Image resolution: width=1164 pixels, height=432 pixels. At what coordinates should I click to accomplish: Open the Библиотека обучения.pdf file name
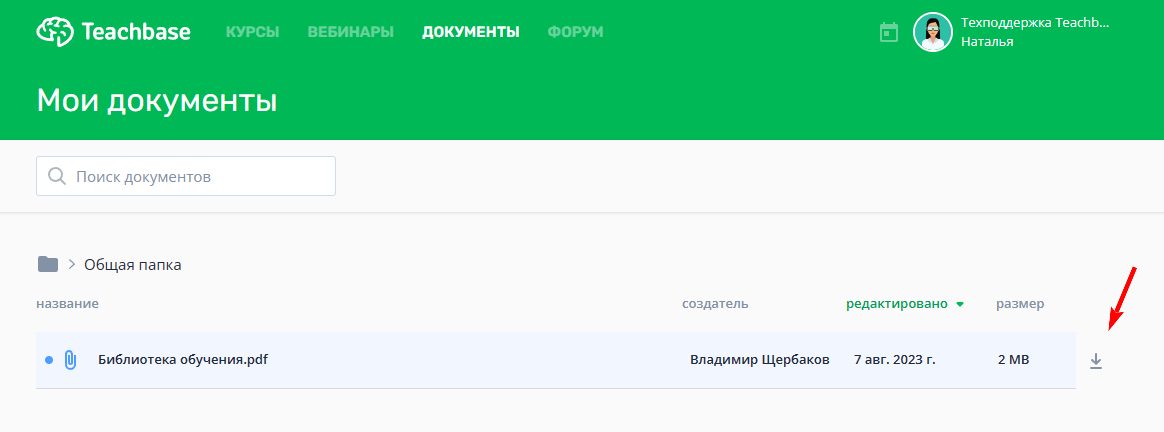point(183,360)
